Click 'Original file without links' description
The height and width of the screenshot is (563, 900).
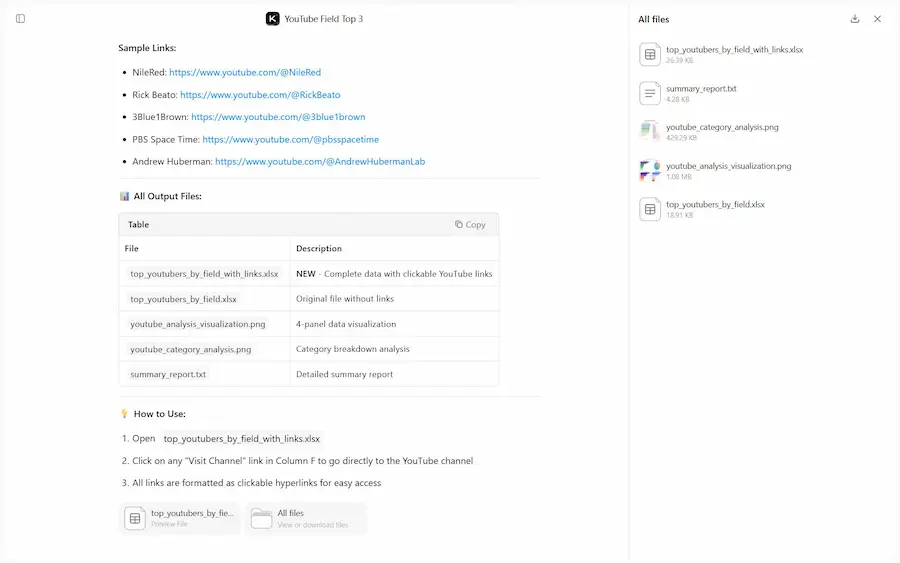click(345, 299)
